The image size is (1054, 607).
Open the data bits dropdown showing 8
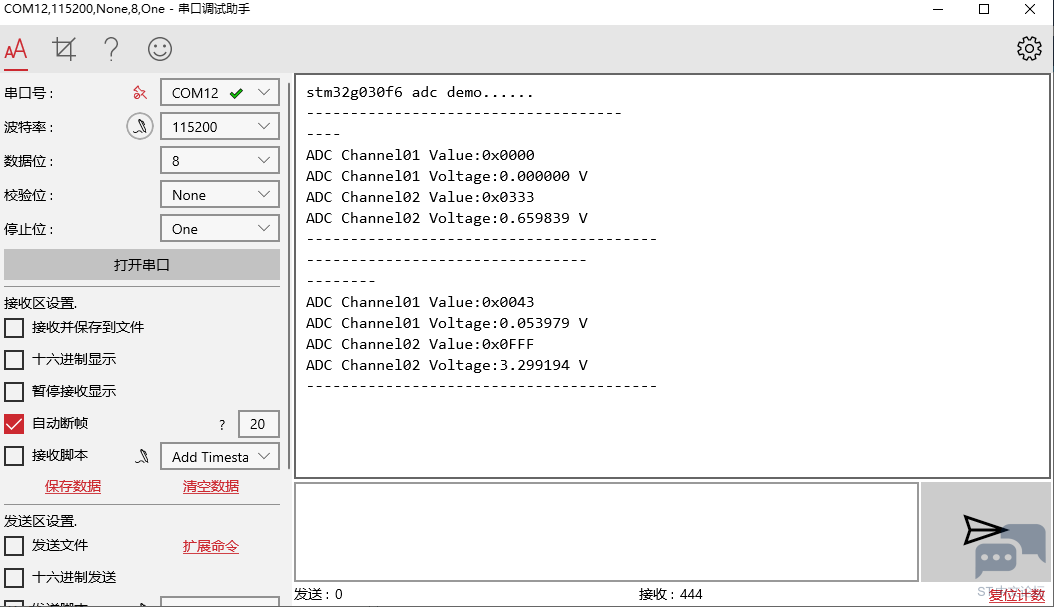pos(220,161)
